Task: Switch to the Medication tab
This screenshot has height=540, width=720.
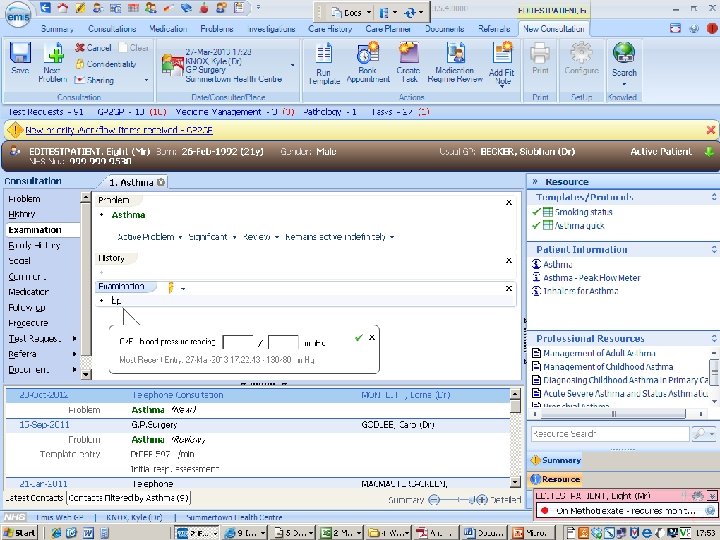Action: pos(168,28)
